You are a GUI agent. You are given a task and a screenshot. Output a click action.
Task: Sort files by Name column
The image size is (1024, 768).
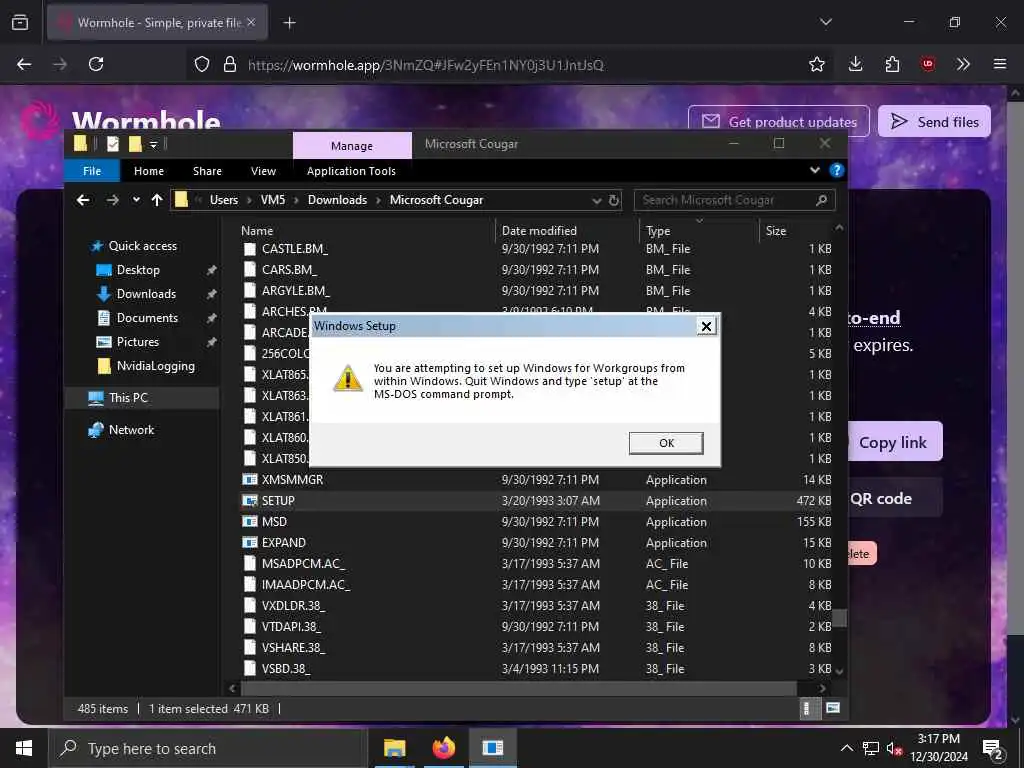(257, 231)
